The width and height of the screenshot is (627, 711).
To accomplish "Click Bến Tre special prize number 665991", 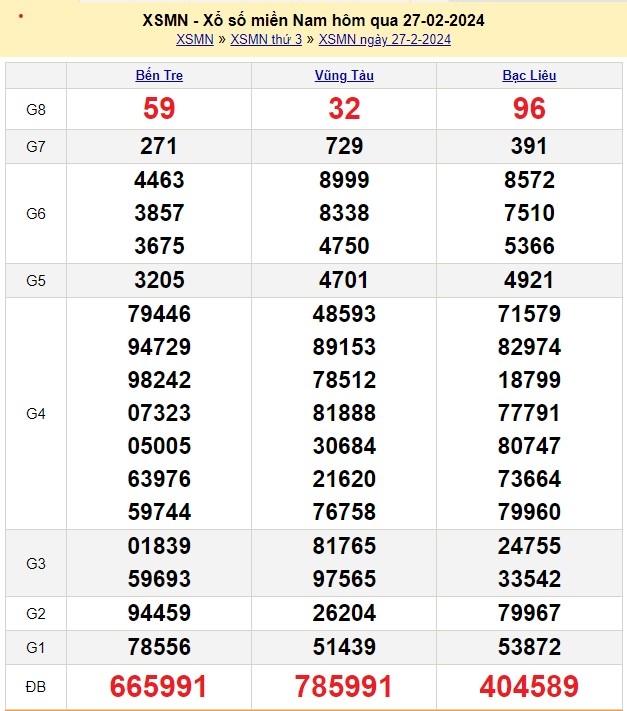I will tap(159, 686).
